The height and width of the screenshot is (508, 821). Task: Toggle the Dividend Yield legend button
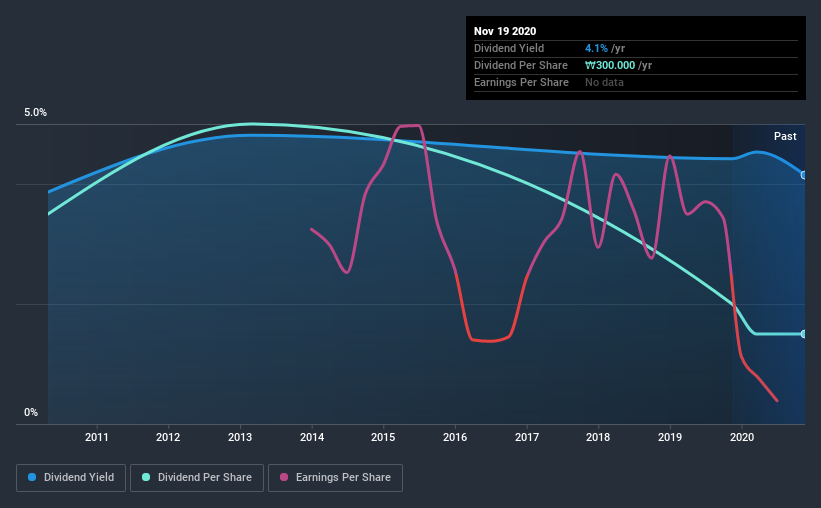click(71, 478)
